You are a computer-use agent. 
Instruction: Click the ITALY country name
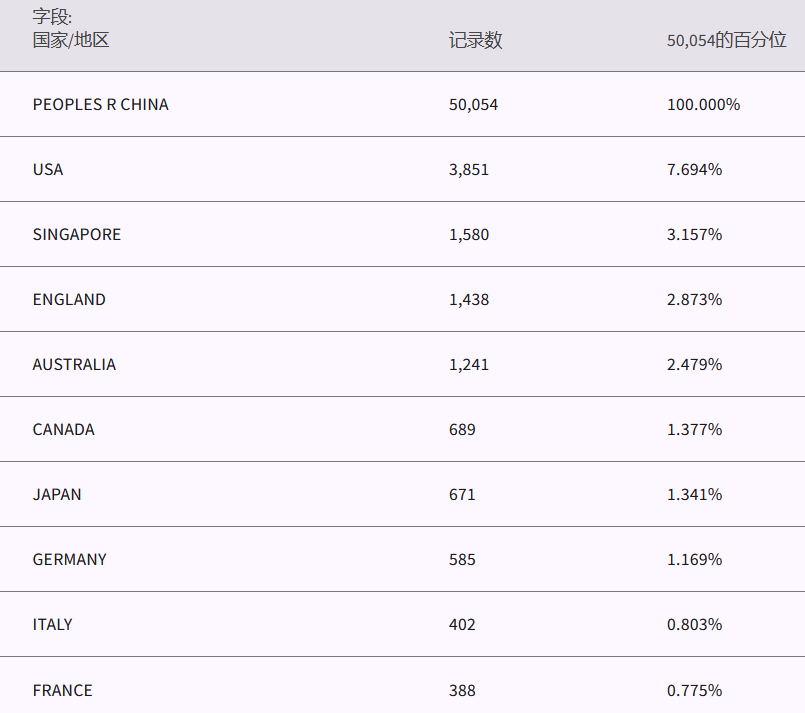(53, 624)
